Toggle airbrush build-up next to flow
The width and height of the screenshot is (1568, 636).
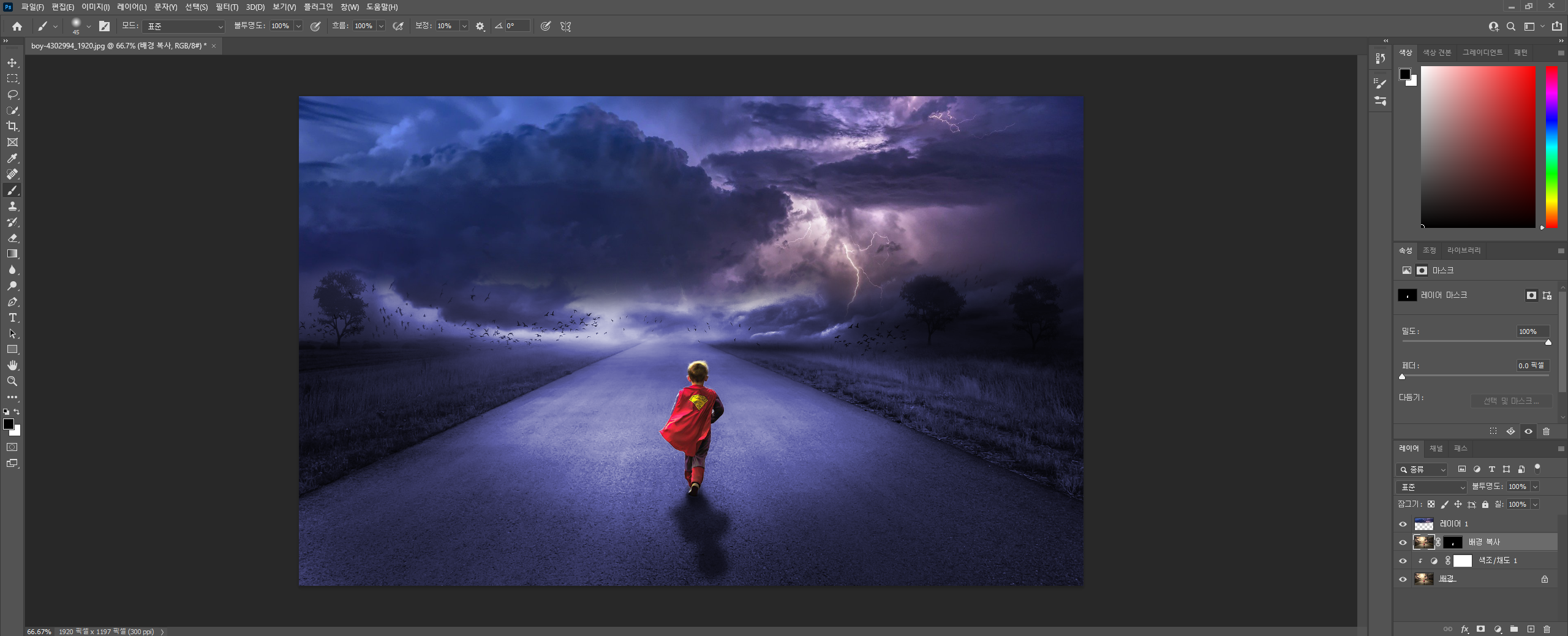[x=398, y=26]
